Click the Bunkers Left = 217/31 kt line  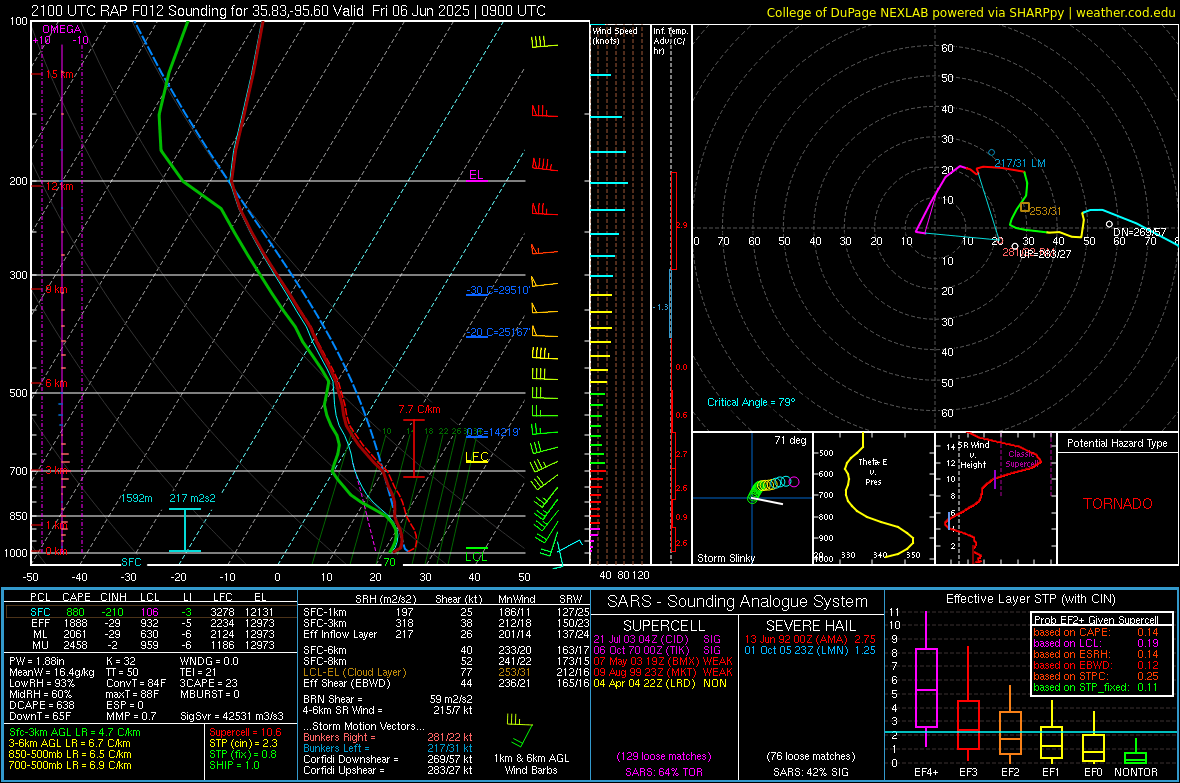point(388,748)
